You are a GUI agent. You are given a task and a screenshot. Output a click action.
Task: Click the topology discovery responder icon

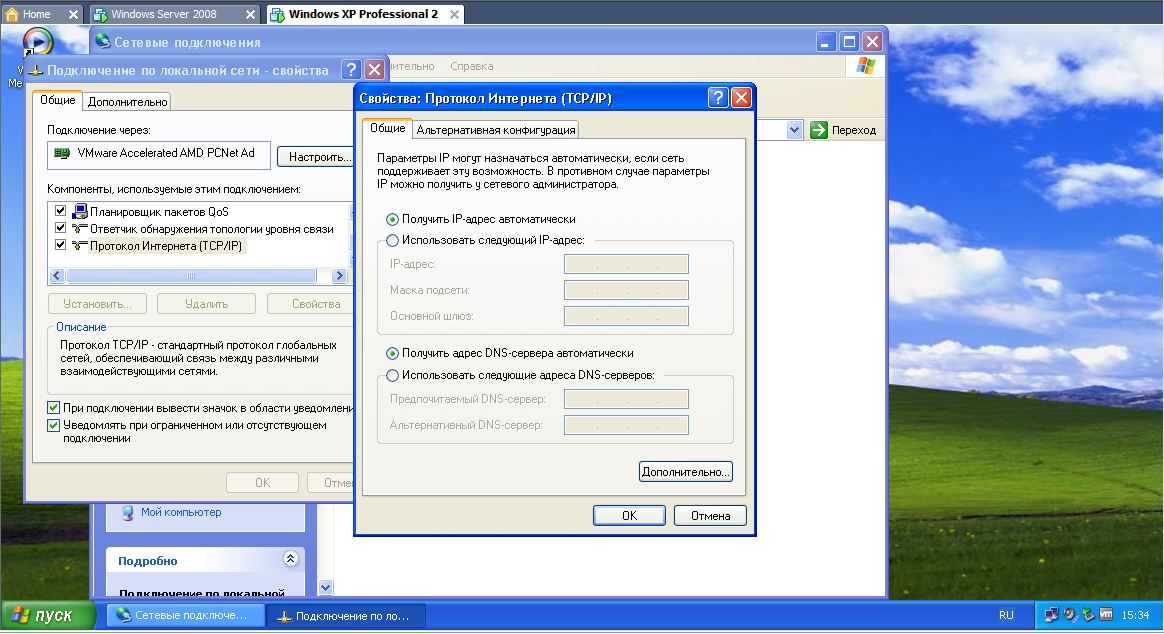click(x=79, y=229)
